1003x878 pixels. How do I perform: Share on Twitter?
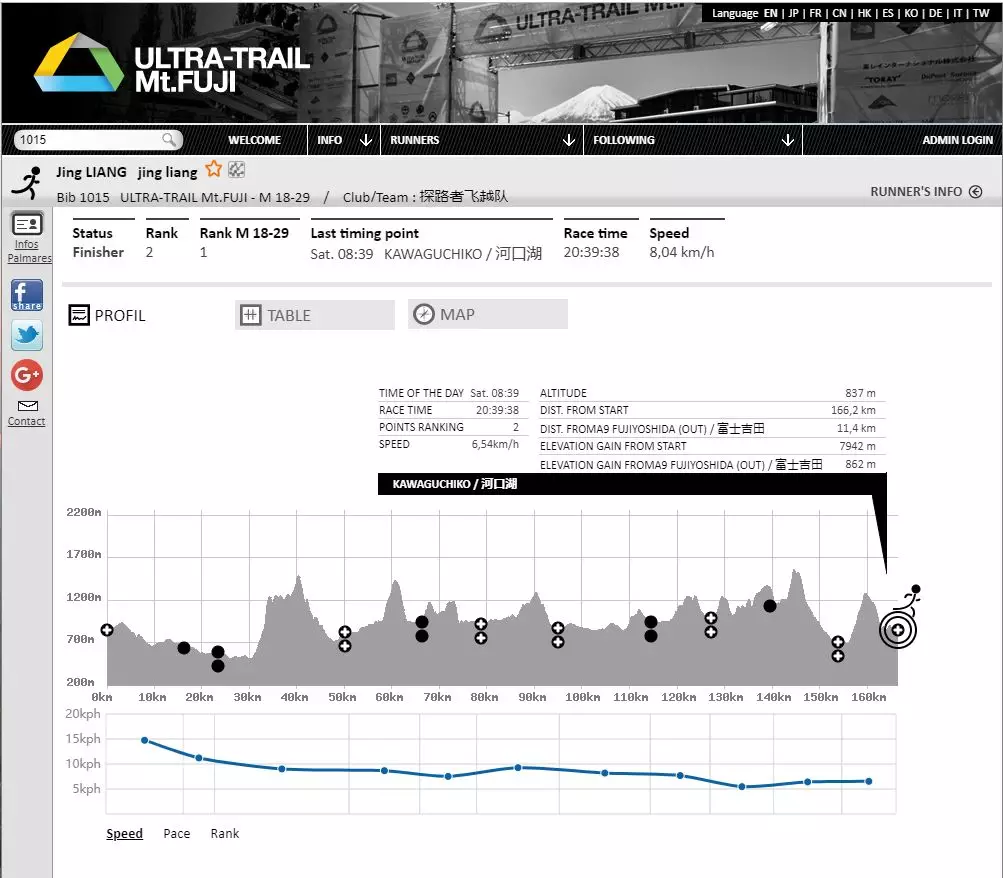27,334
